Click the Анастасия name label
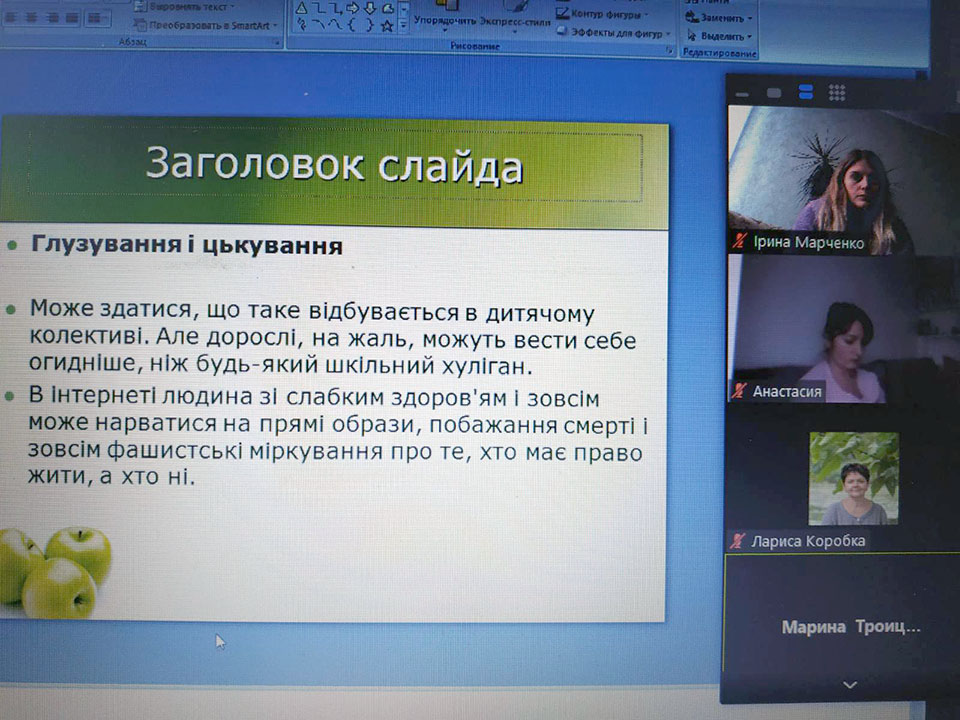Viewport: 960px width, 720px height. (x=787, y=391)
